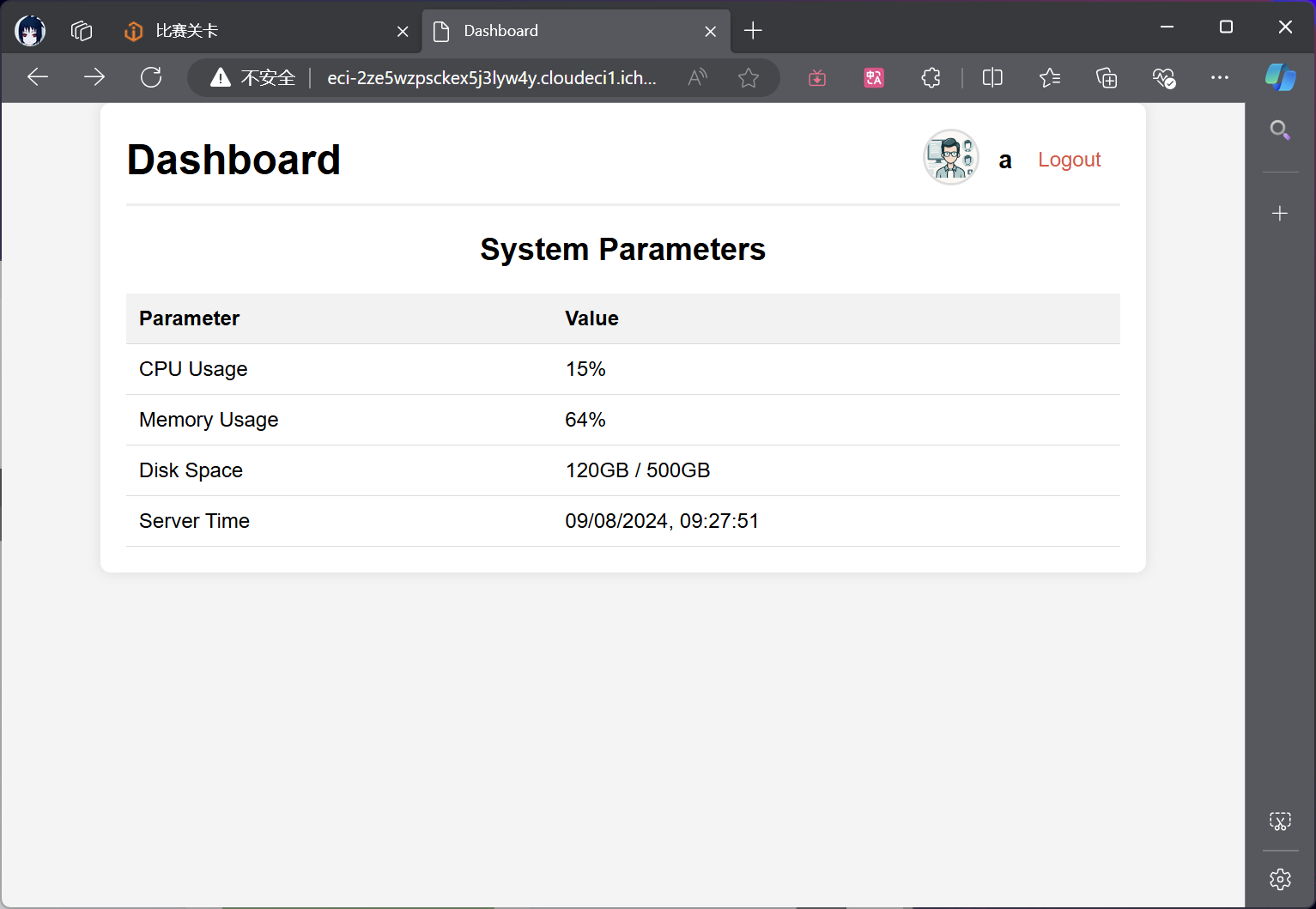
Task: Select the 120GB / 500GB value
Action: (x=638, y=470)
